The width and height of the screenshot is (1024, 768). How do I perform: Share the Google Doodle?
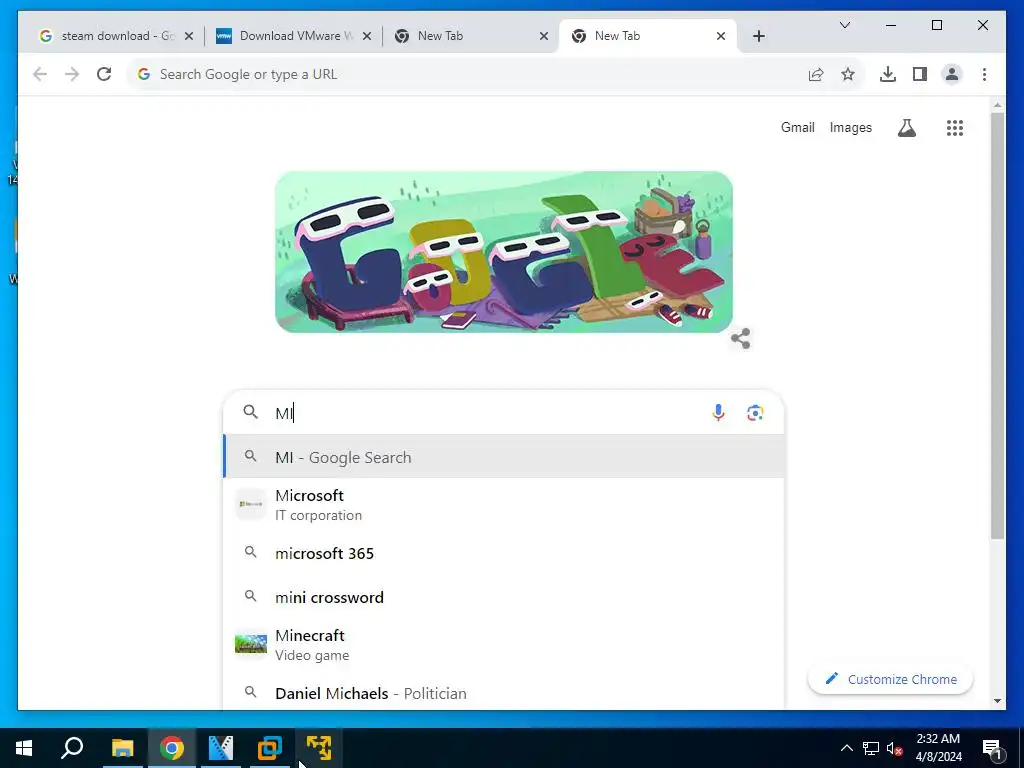tap(741, 338)
